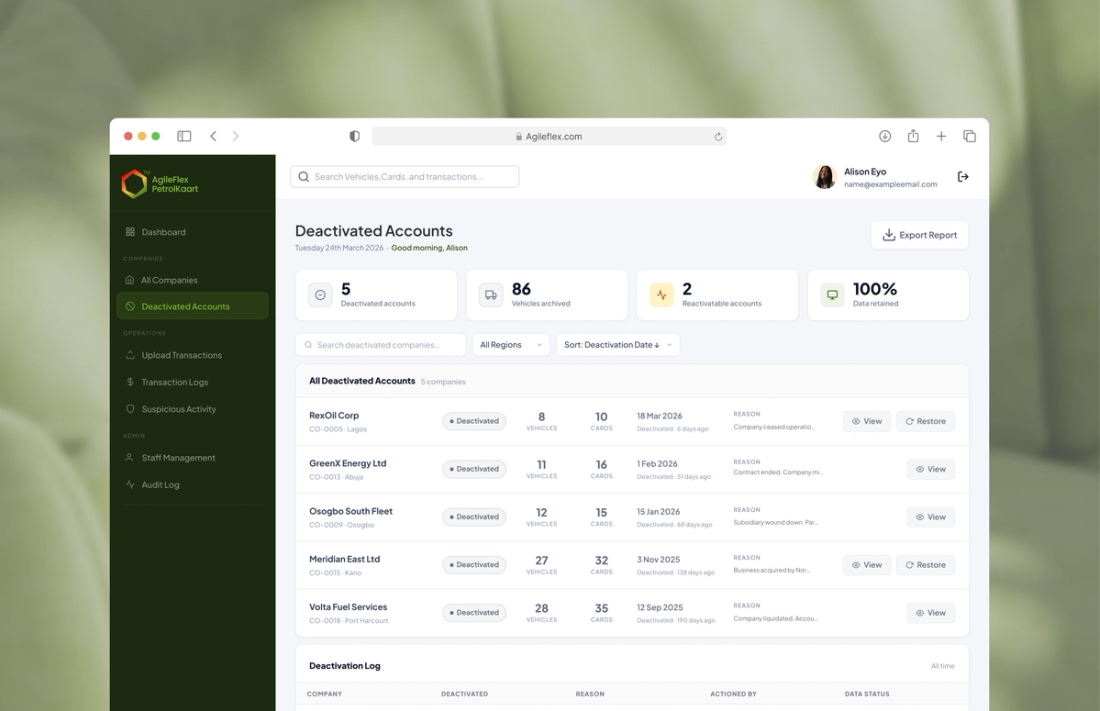Click Deactivated badge on GreenX Energy row
The image size is (1100, 711).
474,469
